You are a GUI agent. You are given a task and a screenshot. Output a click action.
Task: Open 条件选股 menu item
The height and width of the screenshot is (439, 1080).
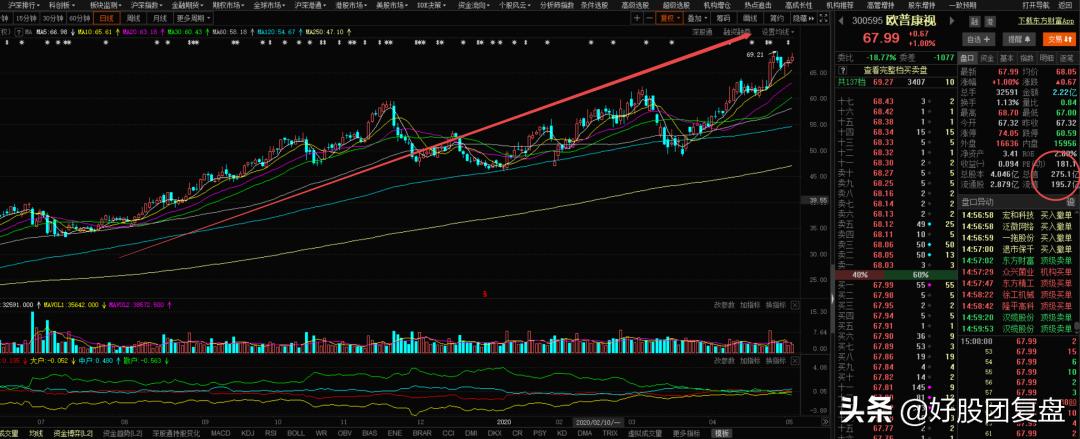594,5
